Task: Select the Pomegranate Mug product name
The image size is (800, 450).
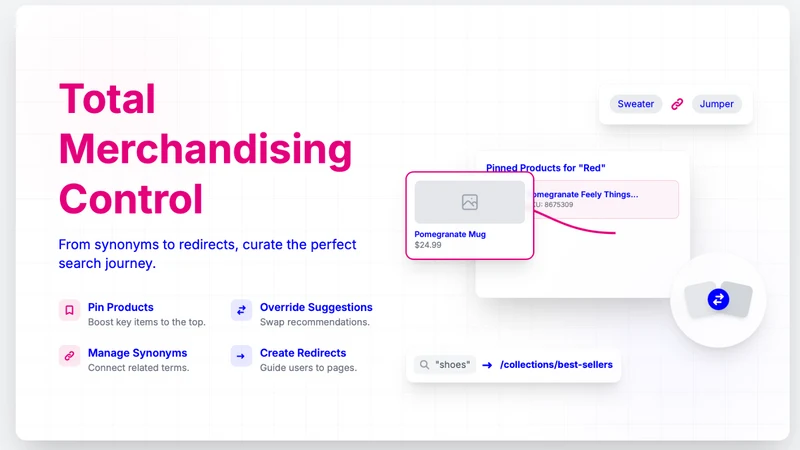Action: coord(450,234)
